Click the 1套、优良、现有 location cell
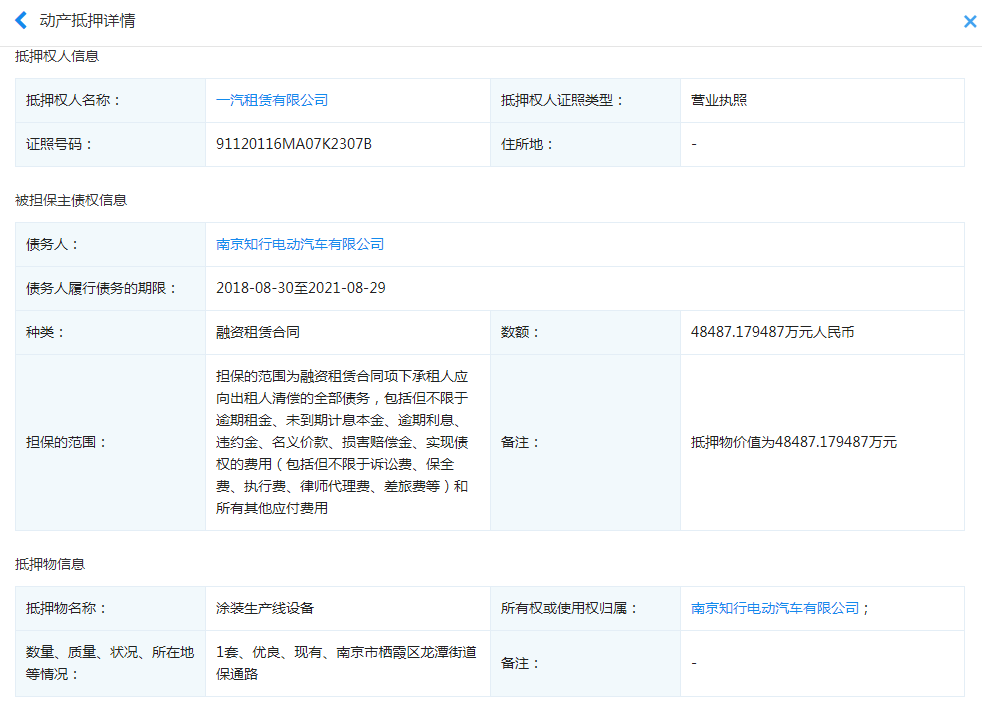The height and width of the screenshot is (702, 982). click(346, 663)
